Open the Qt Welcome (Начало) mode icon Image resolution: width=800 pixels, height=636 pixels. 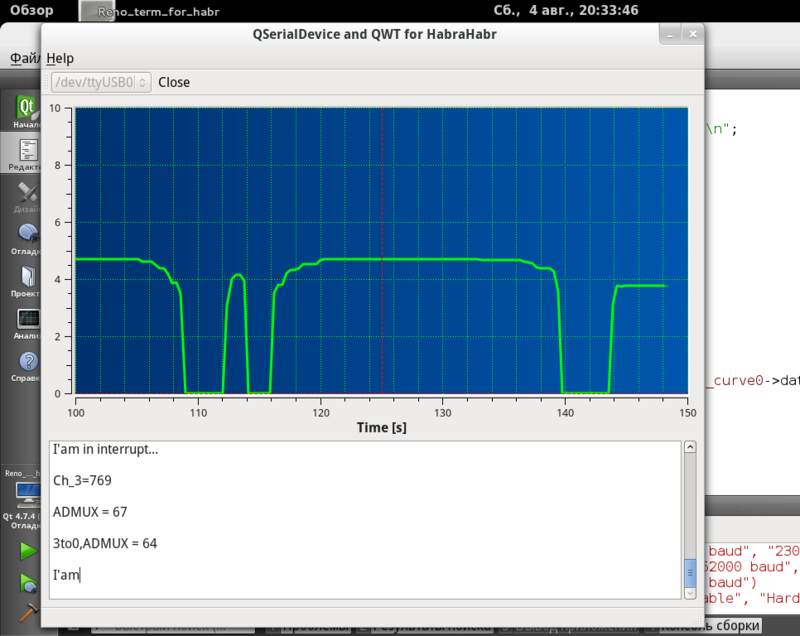tap(26, 111)
